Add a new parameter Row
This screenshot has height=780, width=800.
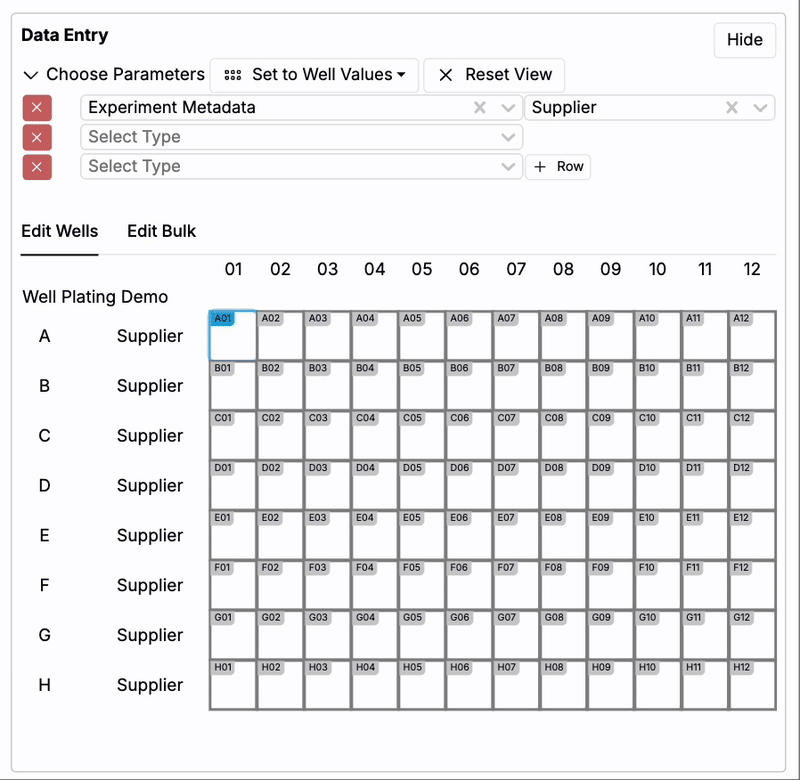click(558, 167)
